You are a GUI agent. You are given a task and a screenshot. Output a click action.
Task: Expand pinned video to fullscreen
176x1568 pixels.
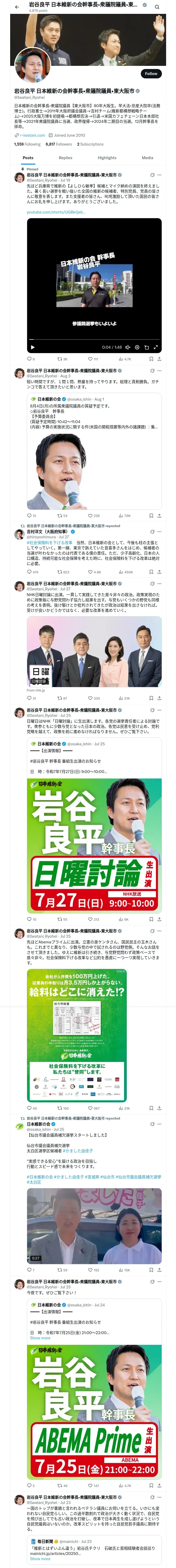pos(155,347)
